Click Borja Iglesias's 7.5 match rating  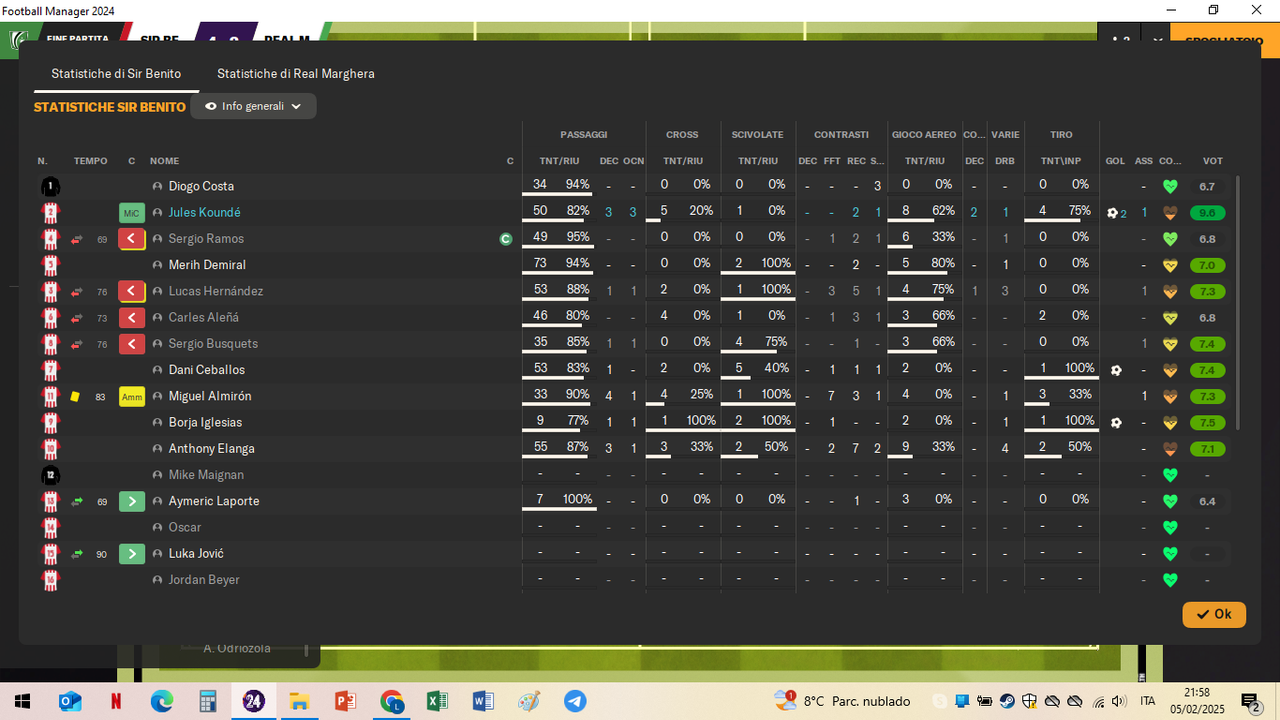pos(1207,422)
